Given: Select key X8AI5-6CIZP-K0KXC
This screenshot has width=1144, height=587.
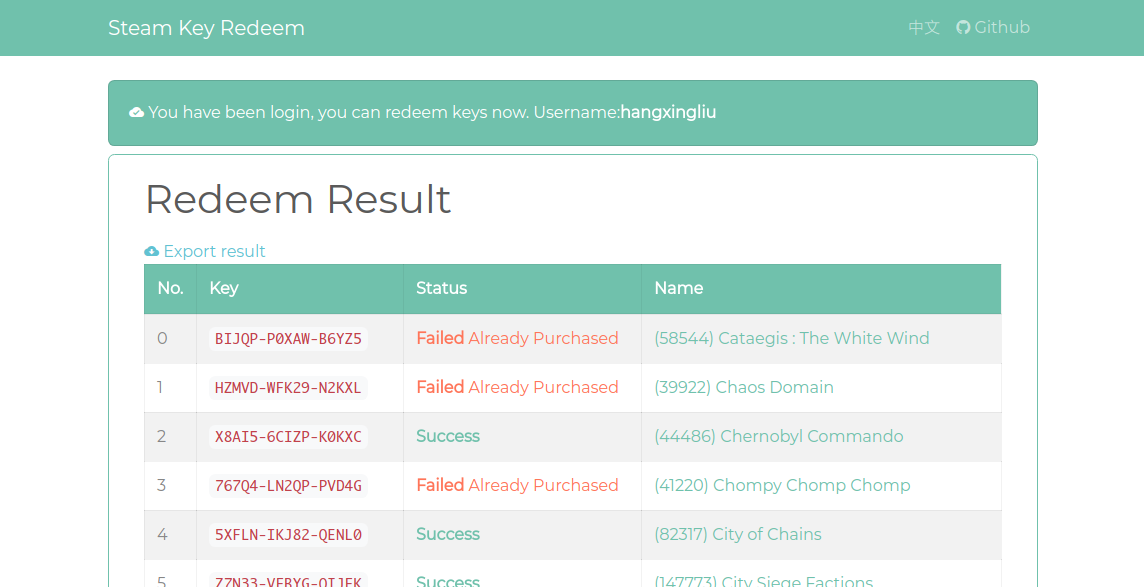Looking at the screenshot, I should click(x=288, y=436).
